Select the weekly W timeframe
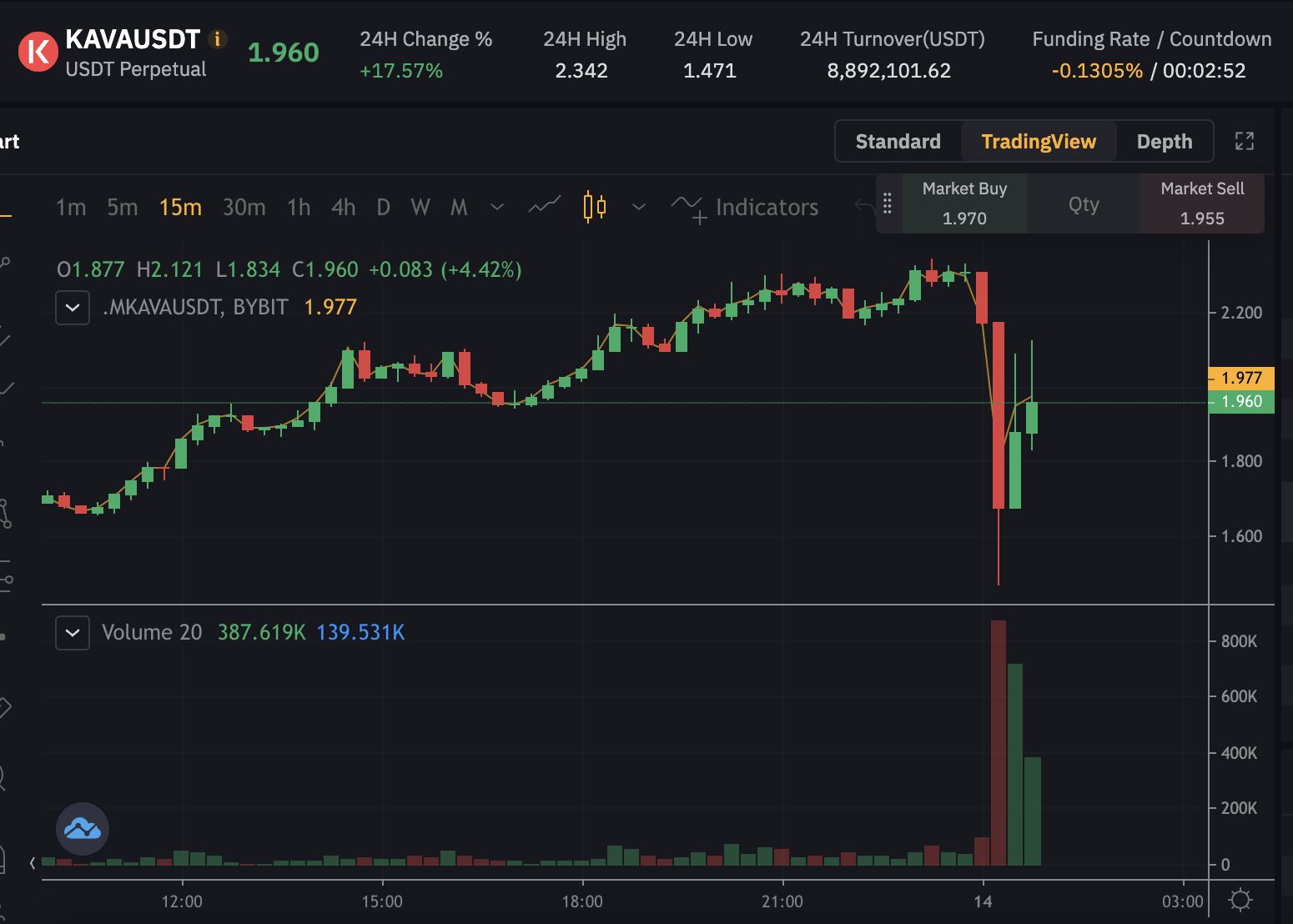1293x924 pixels. pyautogui.click(x=420, y=207)
